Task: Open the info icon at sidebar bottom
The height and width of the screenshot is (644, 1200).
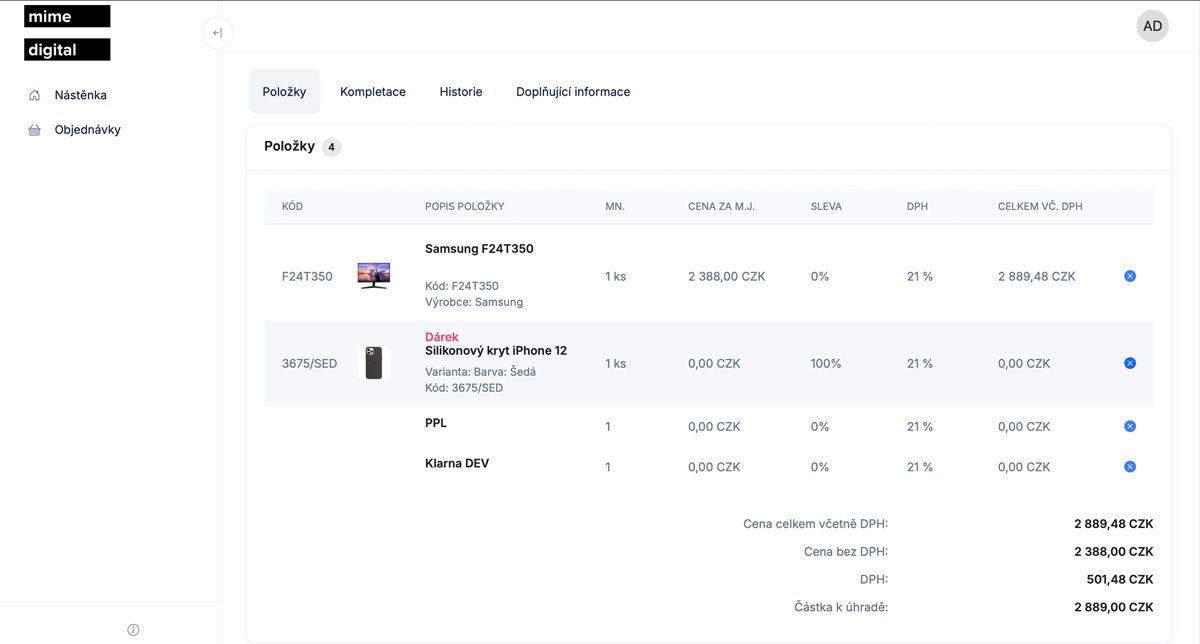Action: pyautogui.click(x=133, y=630)
